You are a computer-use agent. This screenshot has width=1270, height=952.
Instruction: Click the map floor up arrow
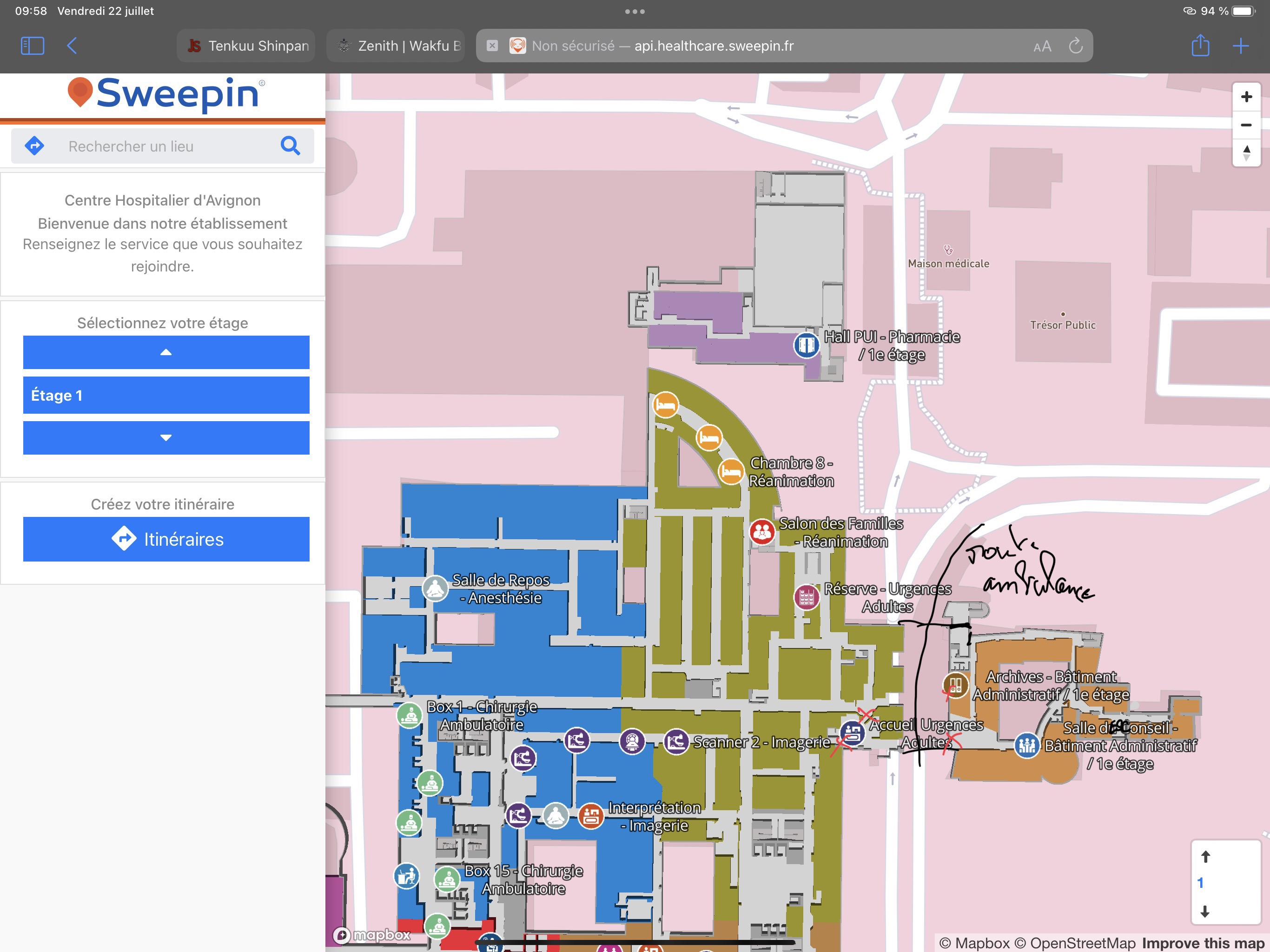coord(1205,857)
